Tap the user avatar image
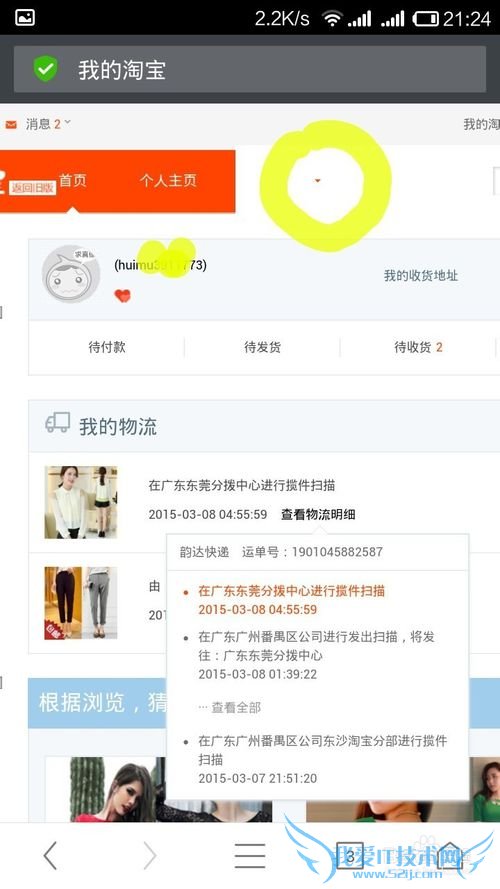 coord(71,274)
